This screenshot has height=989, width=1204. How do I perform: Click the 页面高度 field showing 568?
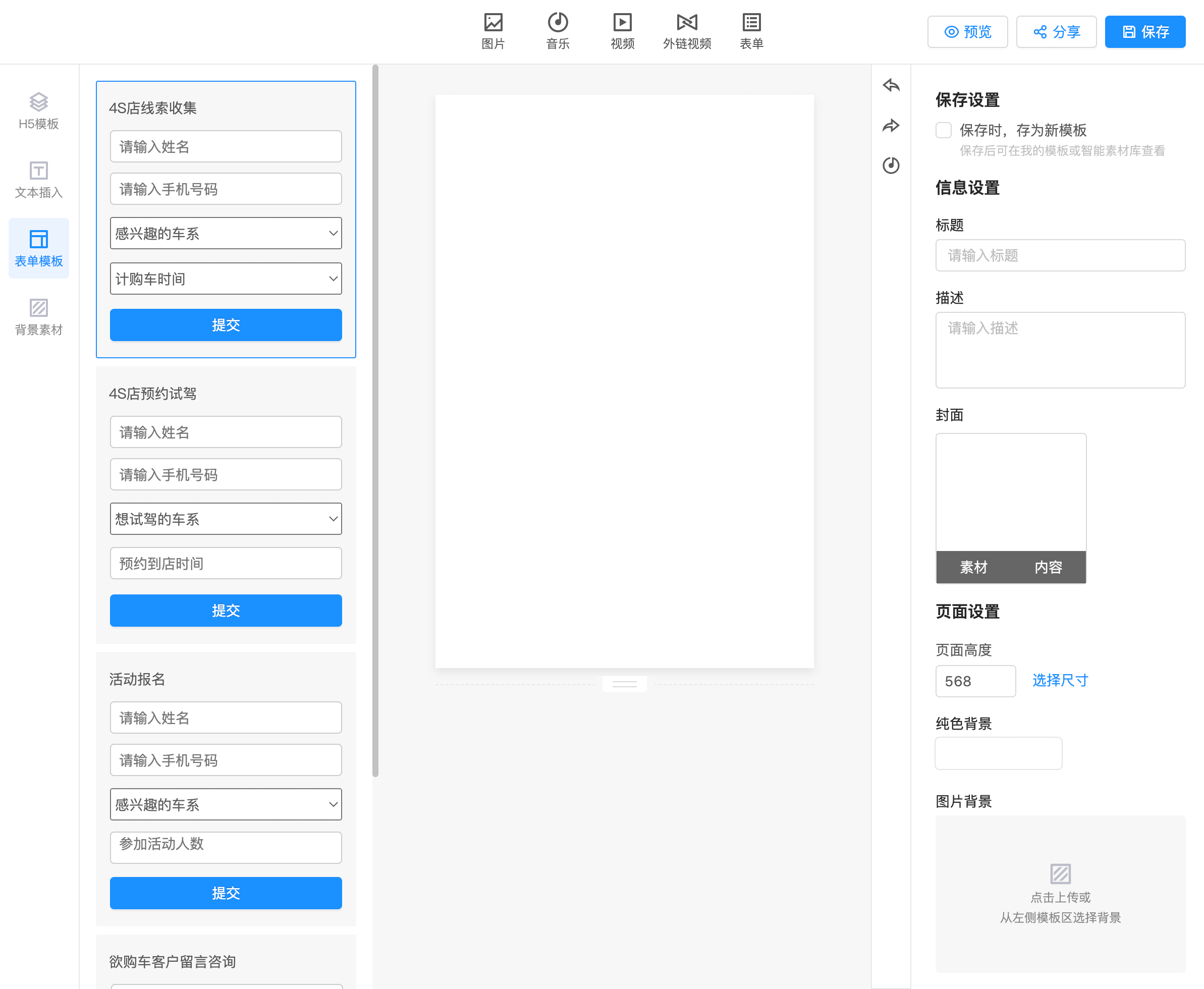point(975,681)
